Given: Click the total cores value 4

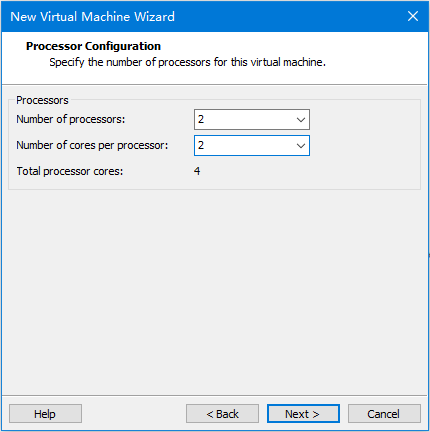Looking at the screenshot, I should point(197,171).
